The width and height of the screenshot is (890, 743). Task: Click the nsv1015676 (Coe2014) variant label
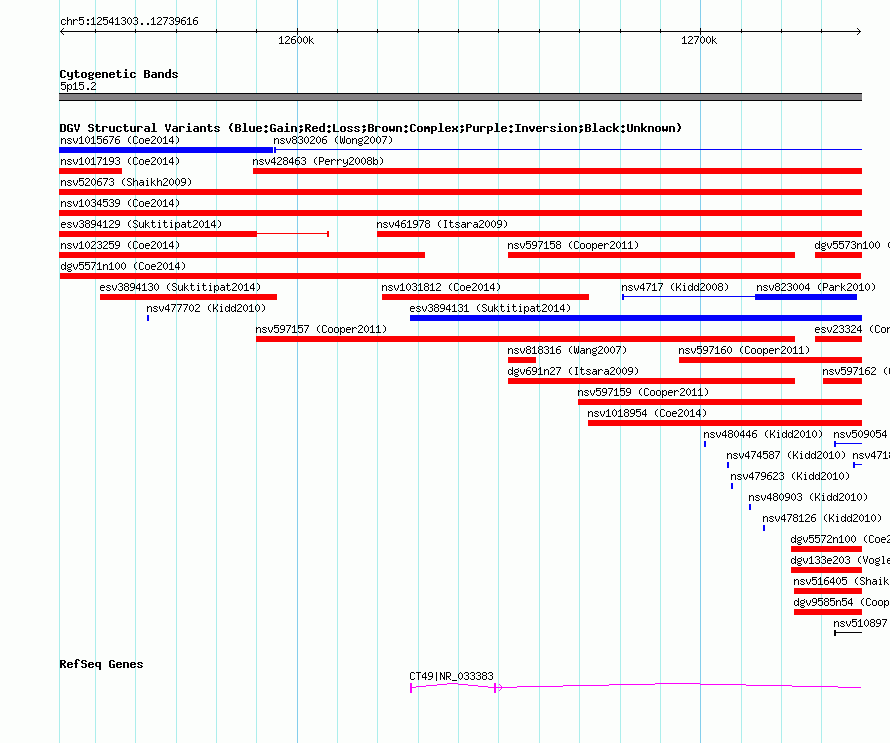[x=120, y=140]
